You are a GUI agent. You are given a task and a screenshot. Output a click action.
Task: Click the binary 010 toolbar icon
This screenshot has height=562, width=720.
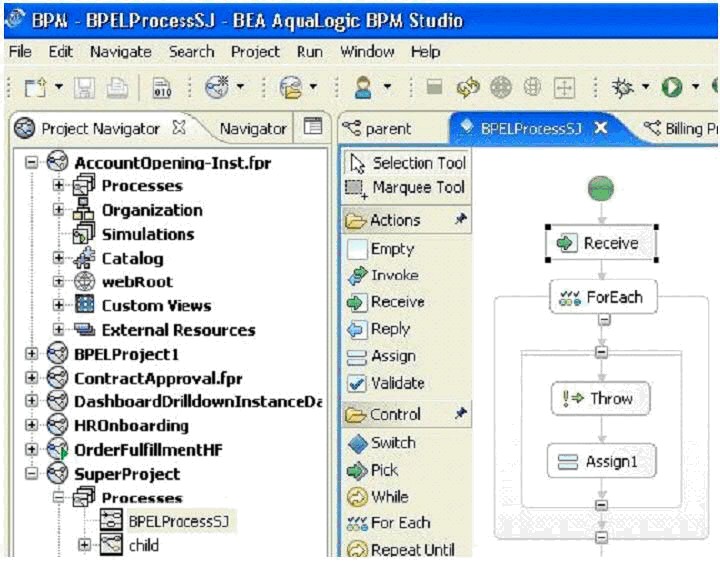[x=162, y=88]
